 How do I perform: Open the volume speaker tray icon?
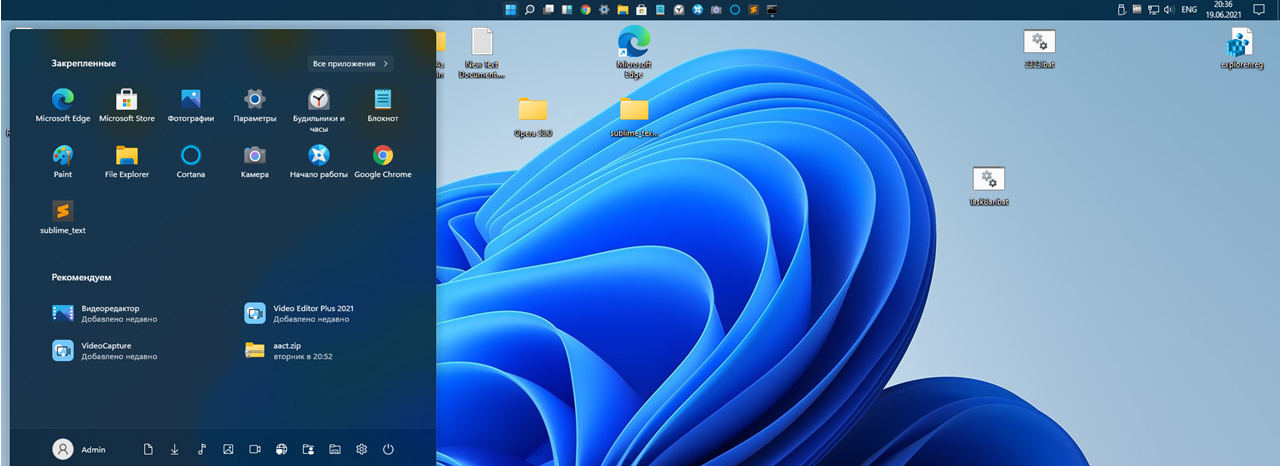pos(1169,10)
